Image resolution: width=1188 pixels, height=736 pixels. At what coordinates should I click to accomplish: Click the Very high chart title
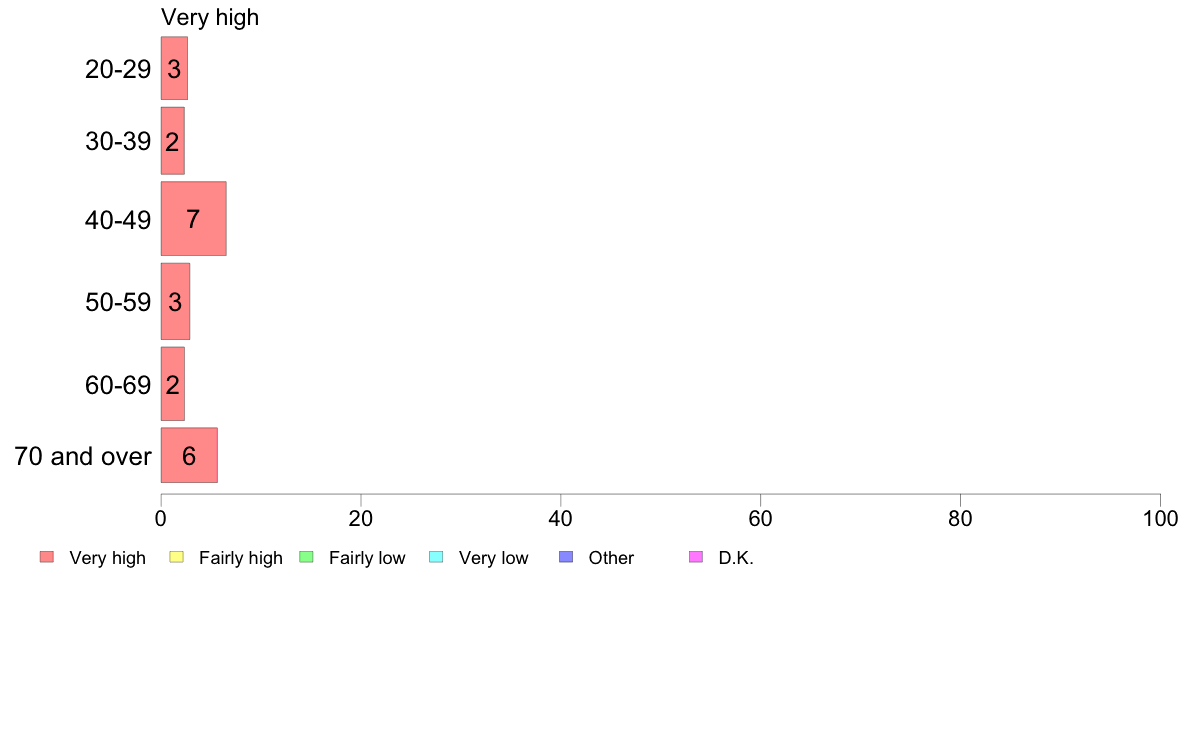[x=210, y=17]
